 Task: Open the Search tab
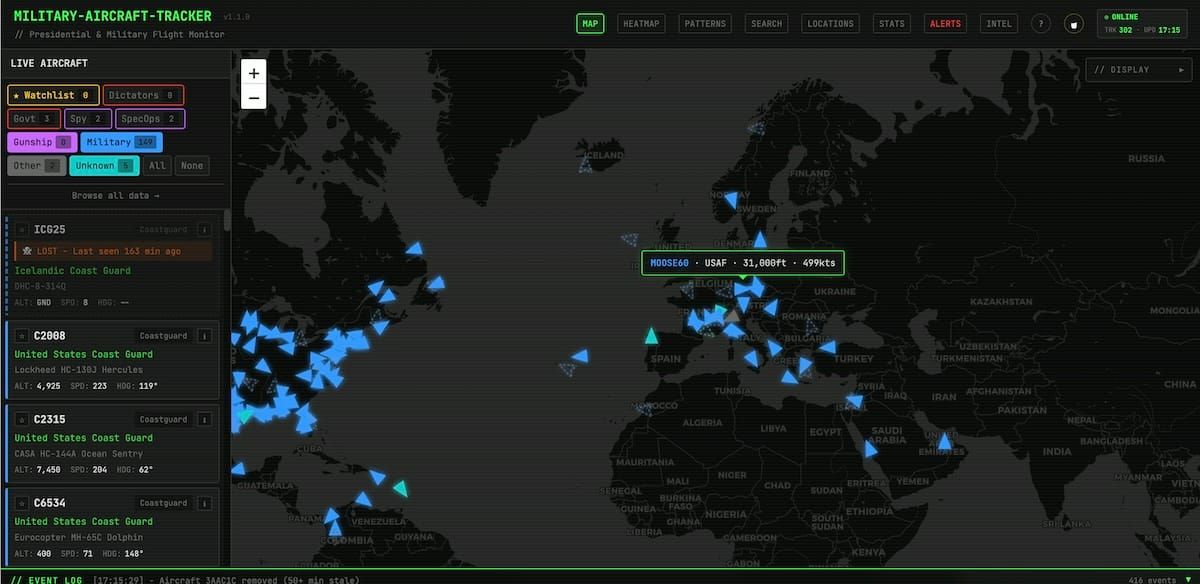point(766,24)
